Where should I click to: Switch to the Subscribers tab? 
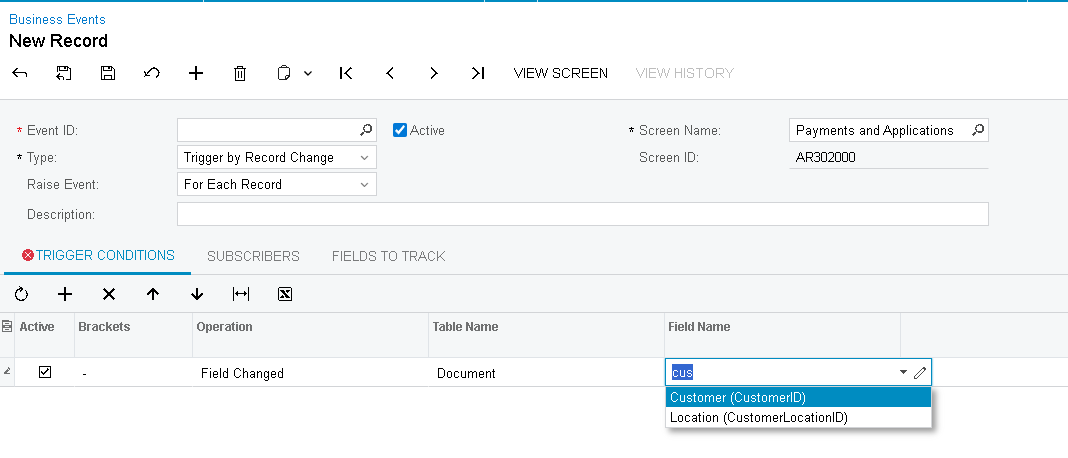tap(253, 256)
